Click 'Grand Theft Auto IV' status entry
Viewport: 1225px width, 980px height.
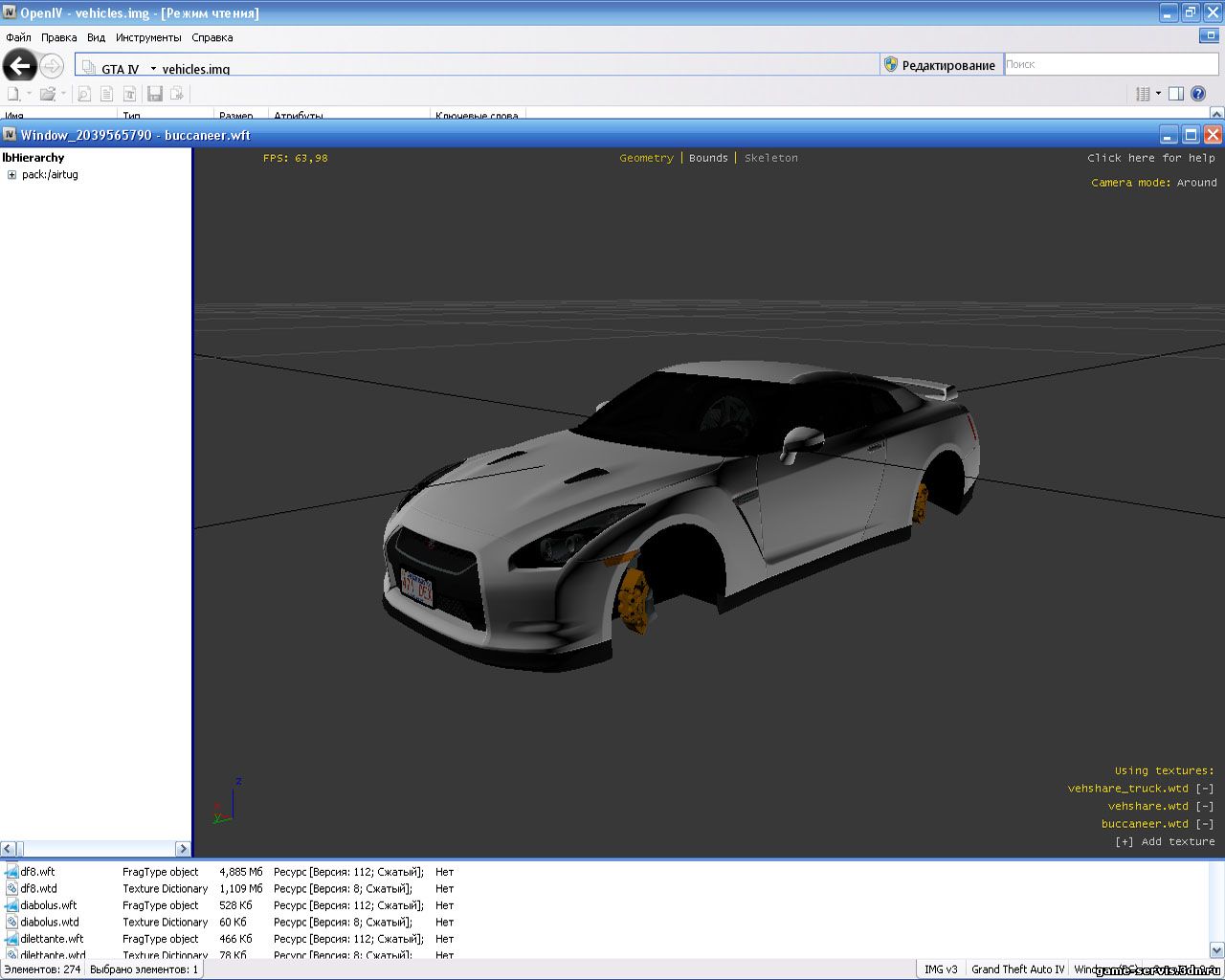point(1017,969)
